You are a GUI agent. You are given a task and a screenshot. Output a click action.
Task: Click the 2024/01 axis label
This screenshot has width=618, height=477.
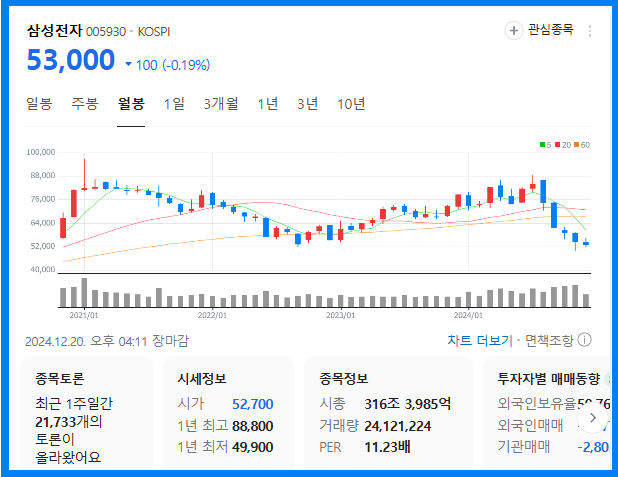click(468, 315)
